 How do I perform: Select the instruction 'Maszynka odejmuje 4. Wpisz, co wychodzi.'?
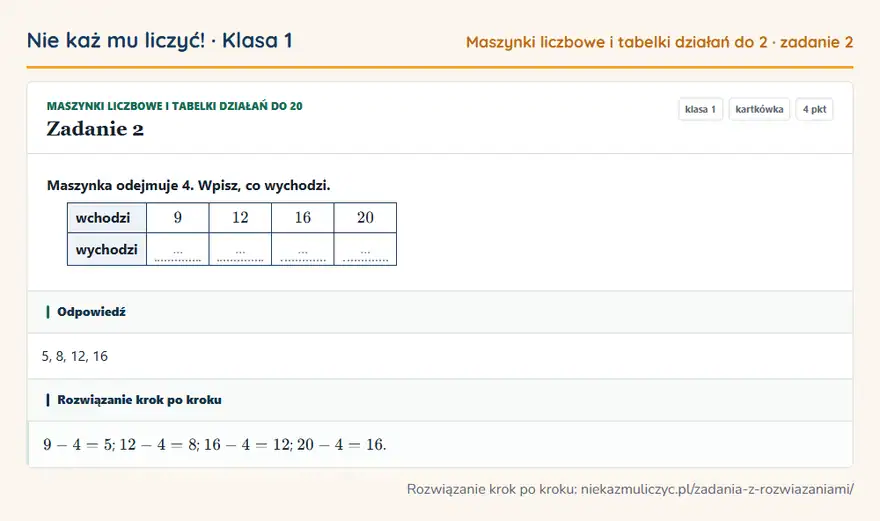189,185
